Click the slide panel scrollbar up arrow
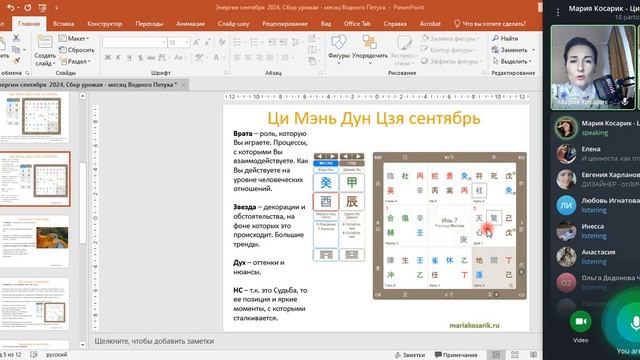This screenshot has width=640, height=360. click(83, 96)
